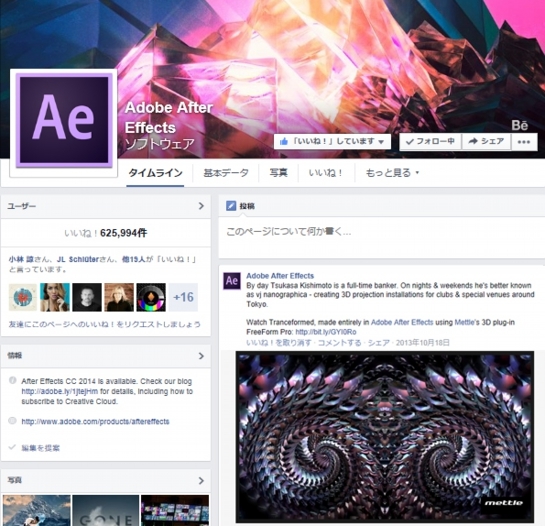This screenshot has width=545, height=526.
Task: Expand the 情報 section arrow
Action: click(201, 356)
